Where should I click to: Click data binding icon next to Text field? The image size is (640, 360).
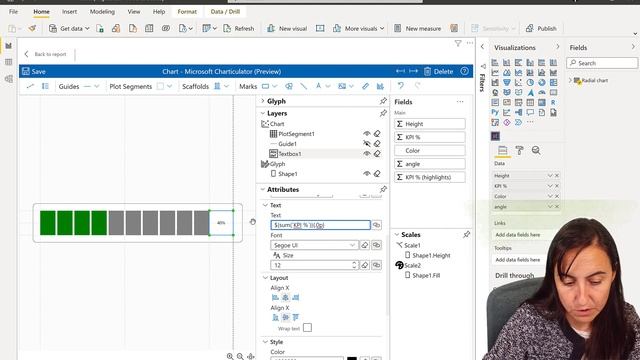pyautogui.click(x=376, y=225)
